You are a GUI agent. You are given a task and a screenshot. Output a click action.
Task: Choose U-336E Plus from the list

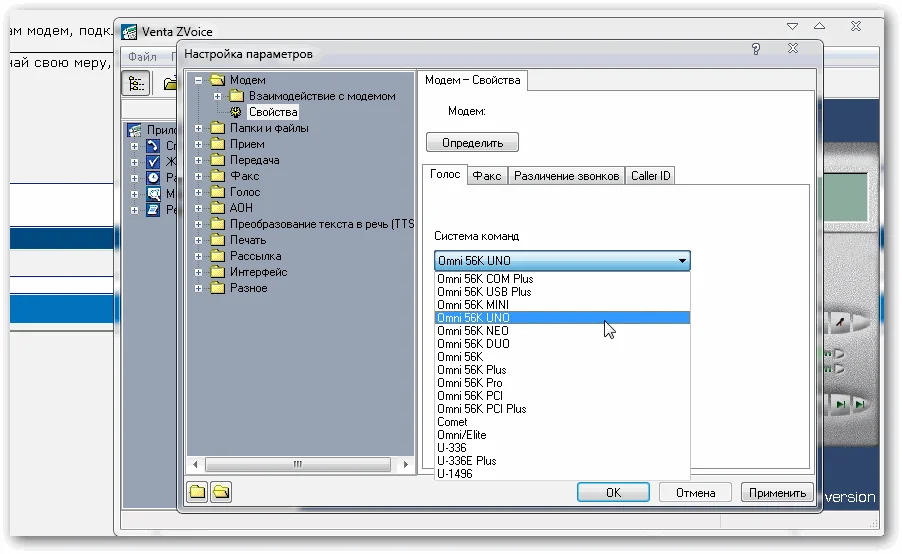[x=562, y=461]
